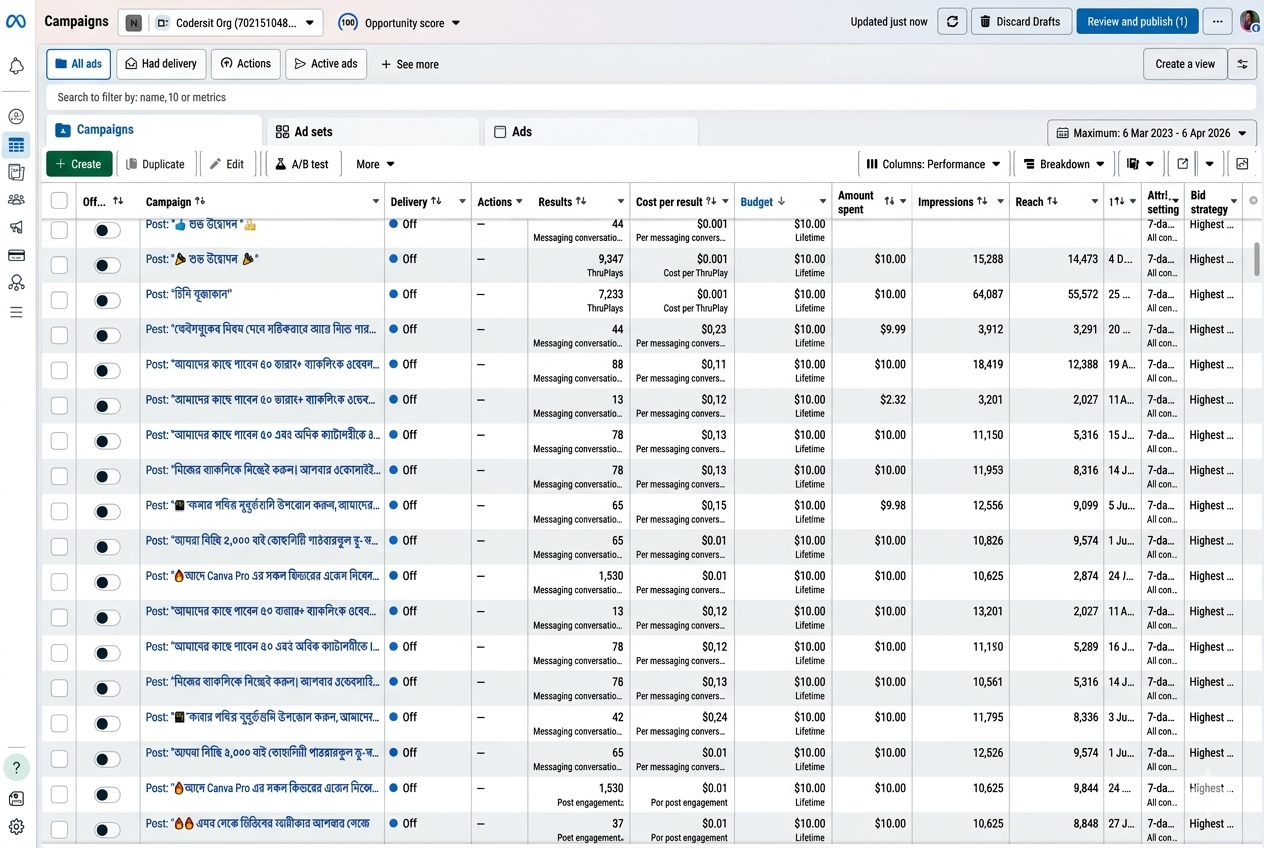Open settings gear icon in sidebar
Image resolution: width=1264 pixels, height=848 pixels.
(16, 827)
